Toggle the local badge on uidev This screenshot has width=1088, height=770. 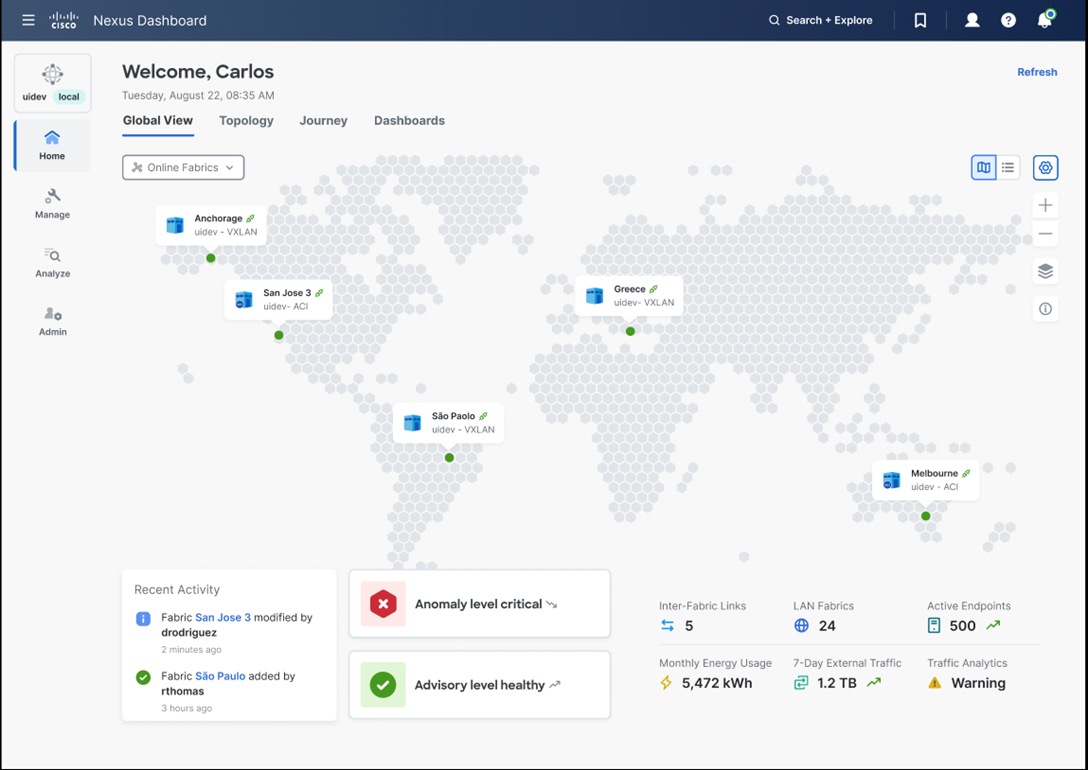point(68,96)
